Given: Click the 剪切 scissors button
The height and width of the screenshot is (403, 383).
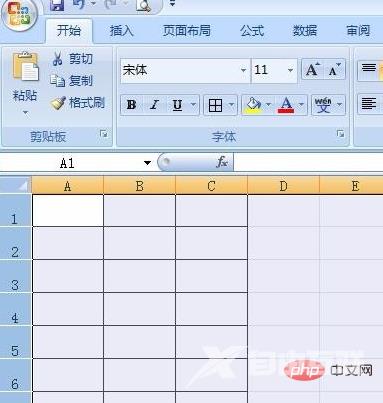Looking at the screenshot, I should pyautogui.click(x=72, y=59).
